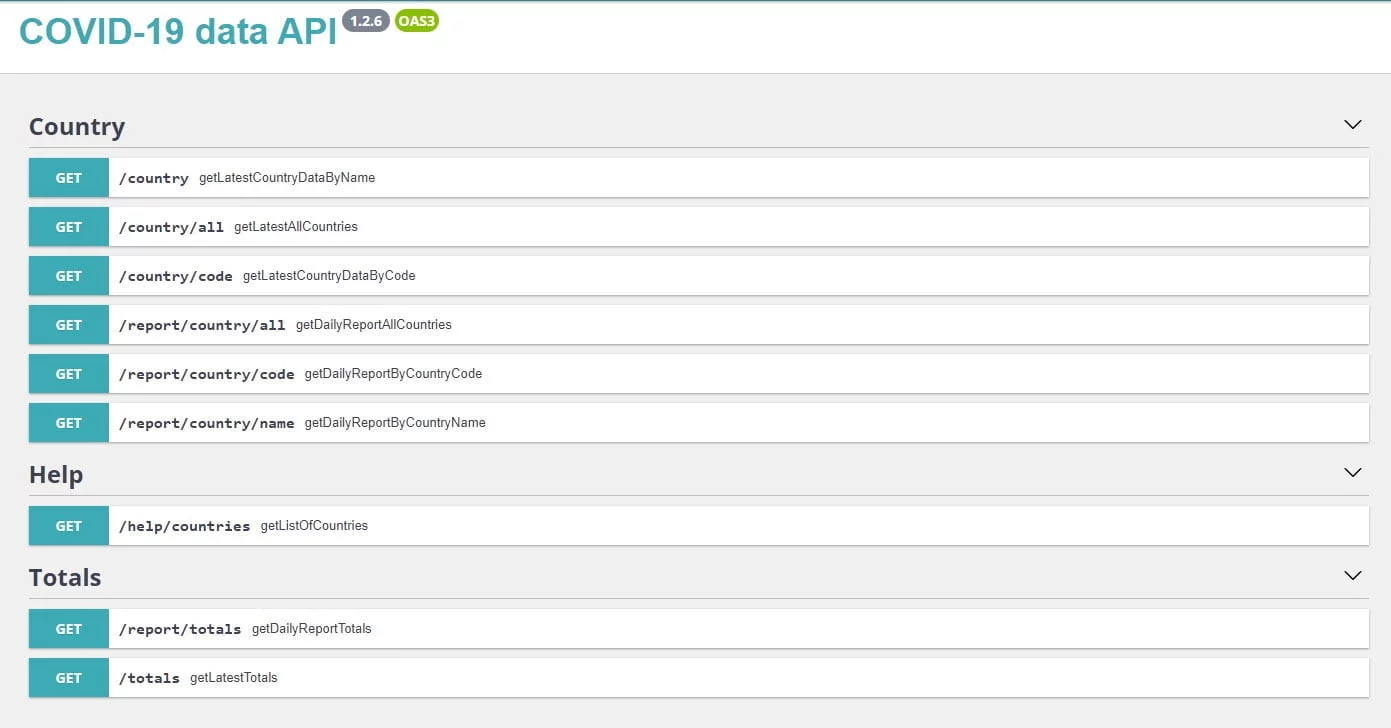Open the /report/country/all endpoint path

click(x=202, y=325)
